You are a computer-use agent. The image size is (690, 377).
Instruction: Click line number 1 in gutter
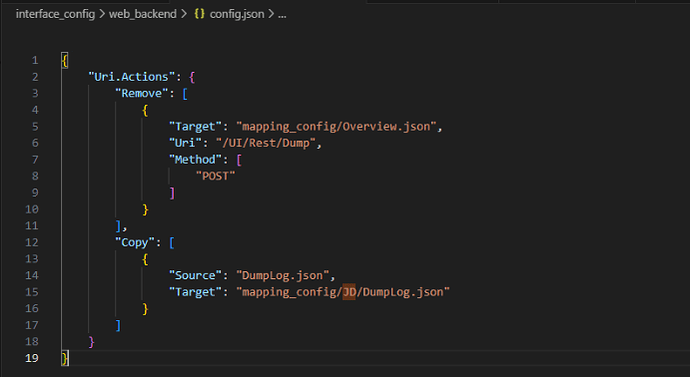pos(35,60)
